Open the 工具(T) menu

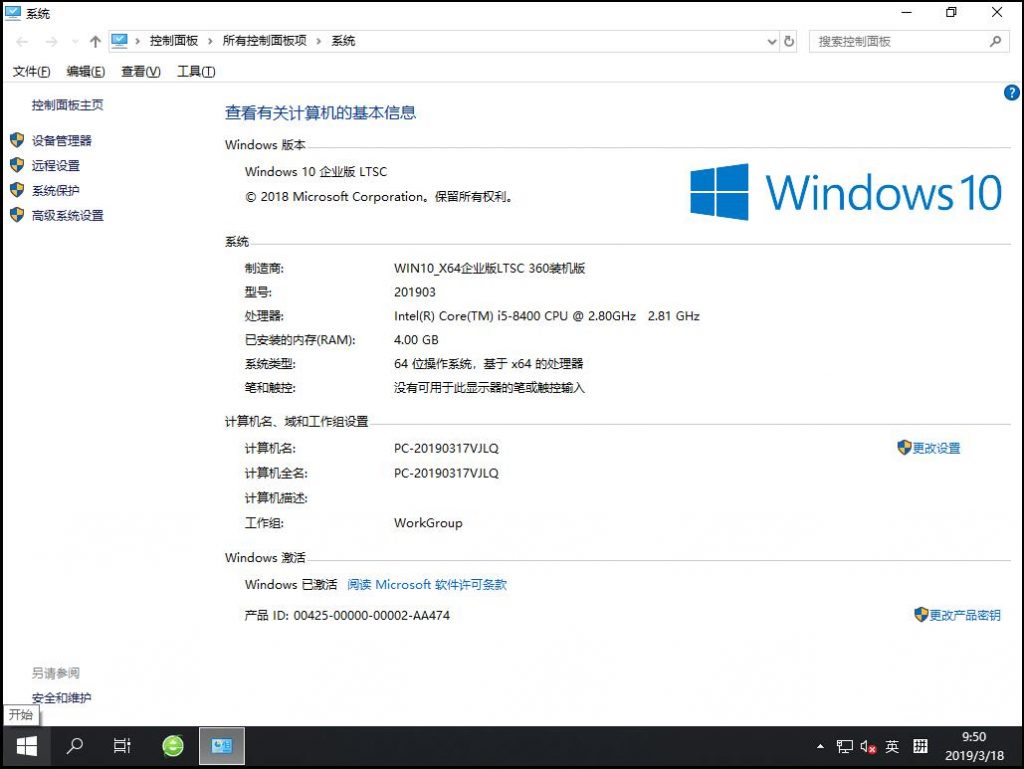196,72
